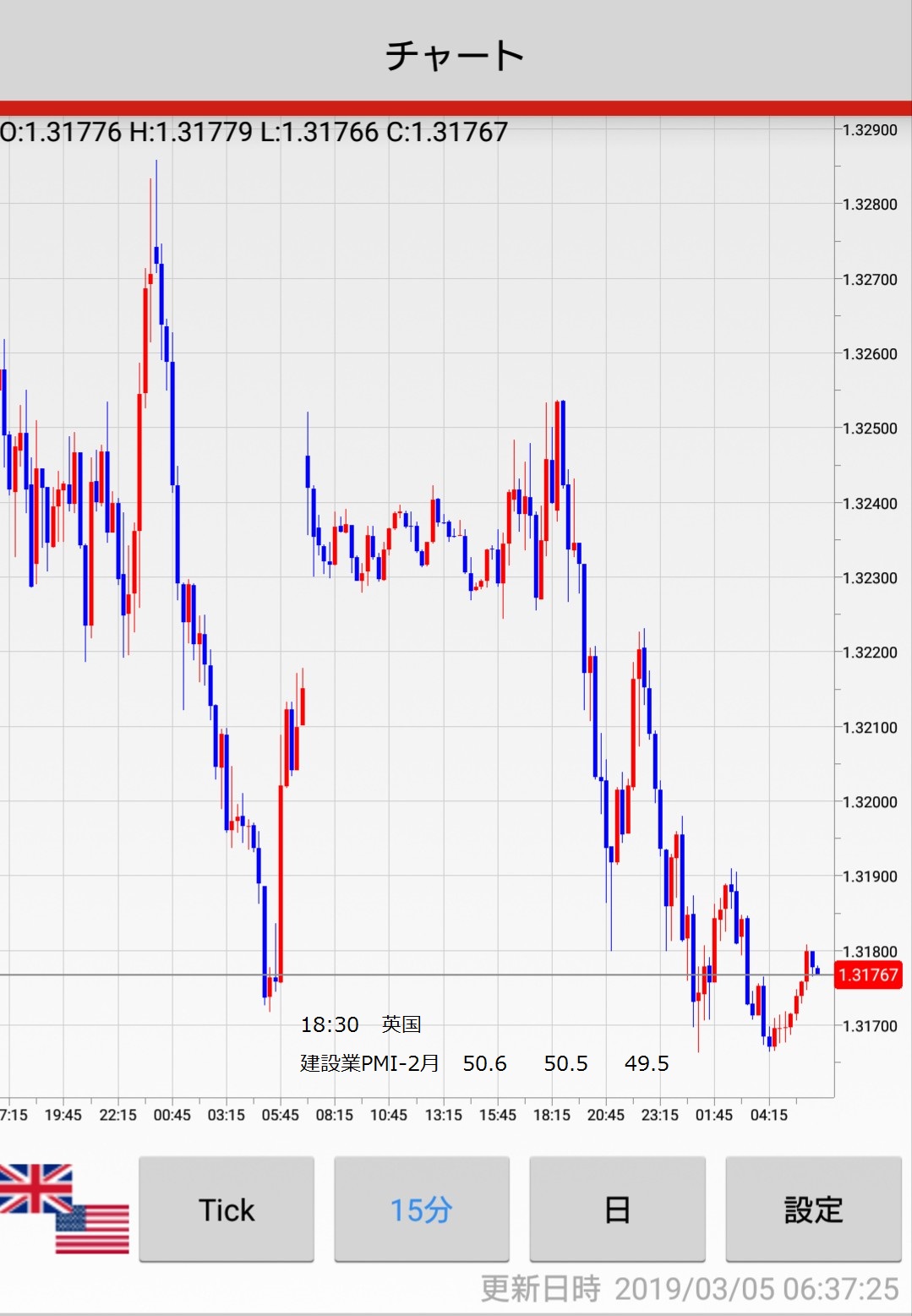Click the 1.32000 price axis label
The height and width of the screenshot is (1316, 912).
[870, 801]
